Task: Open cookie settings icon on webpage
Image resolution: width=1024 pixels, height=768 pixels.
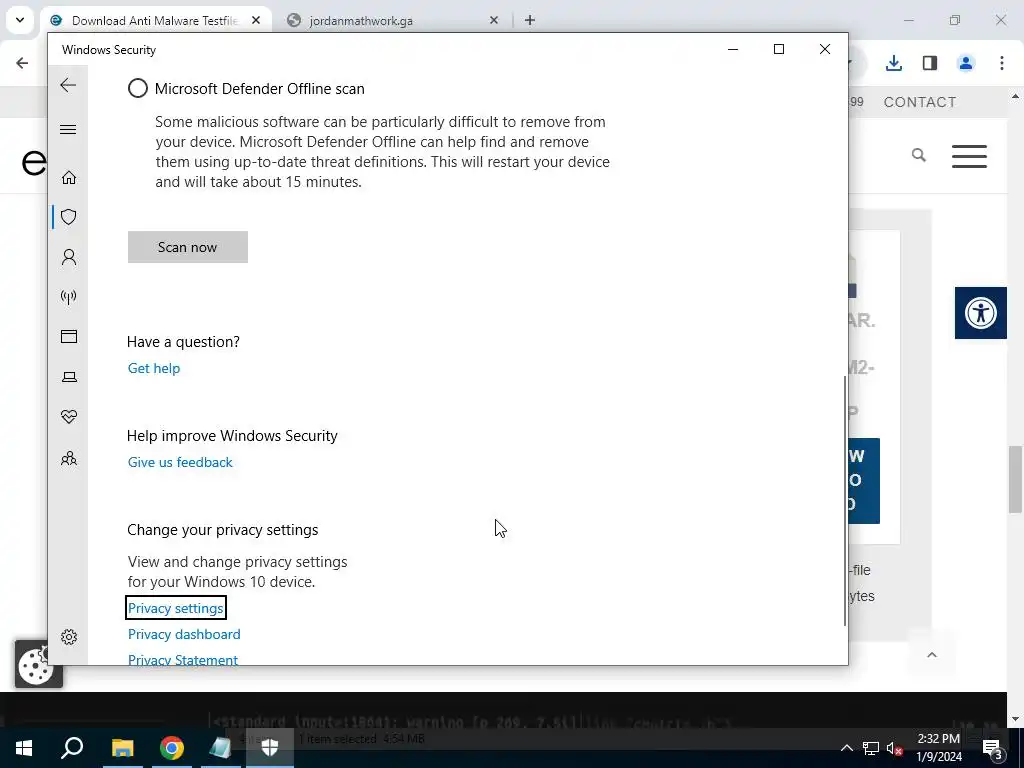Action: tap(37, 664)
